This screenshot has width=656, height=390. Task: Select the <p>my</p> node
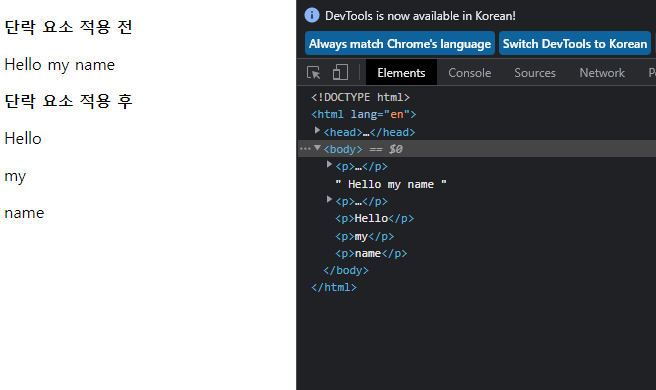tap(364, 236)
